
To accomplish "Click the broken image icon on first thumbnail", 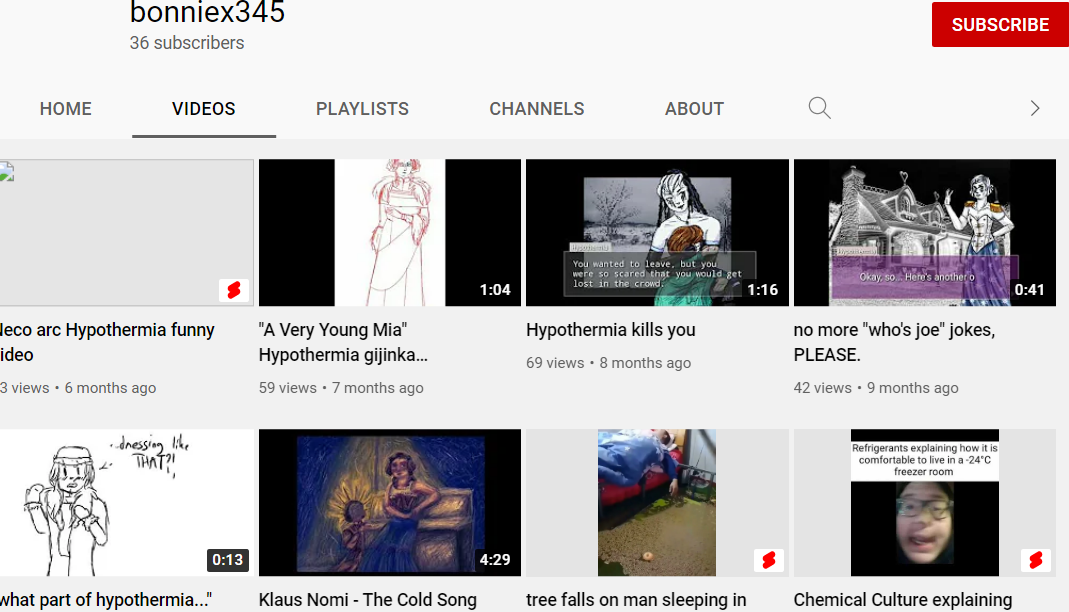I will tap(6, 171).
